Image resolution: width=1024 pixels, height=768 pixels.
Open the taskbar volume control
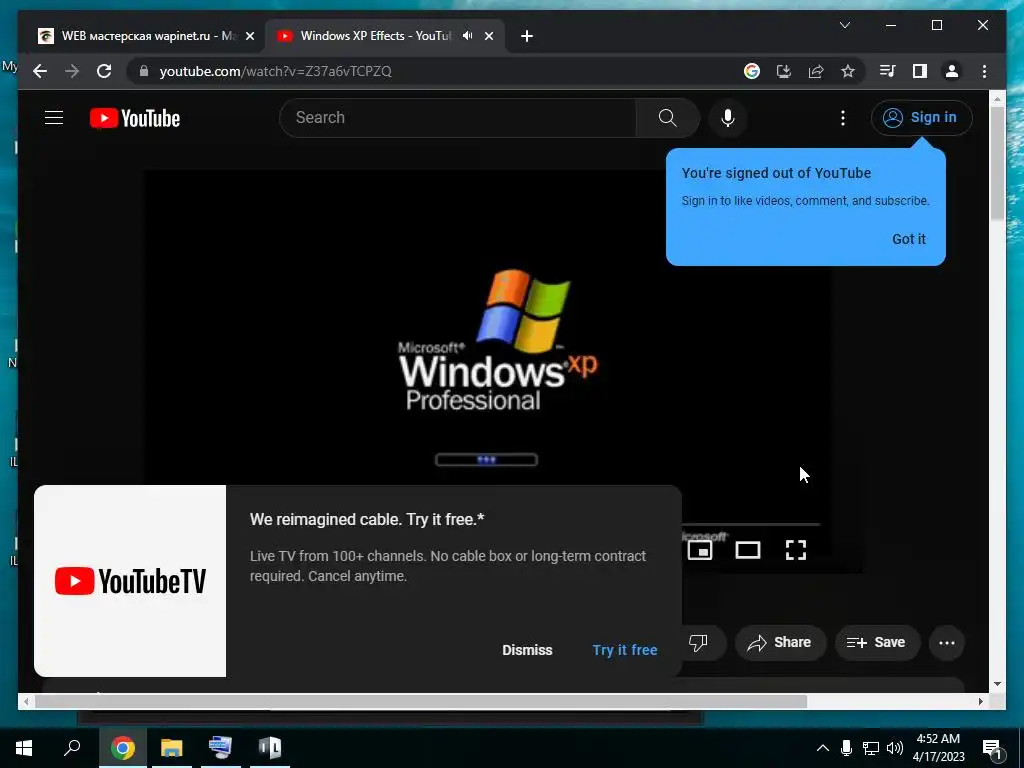(895, 748)
